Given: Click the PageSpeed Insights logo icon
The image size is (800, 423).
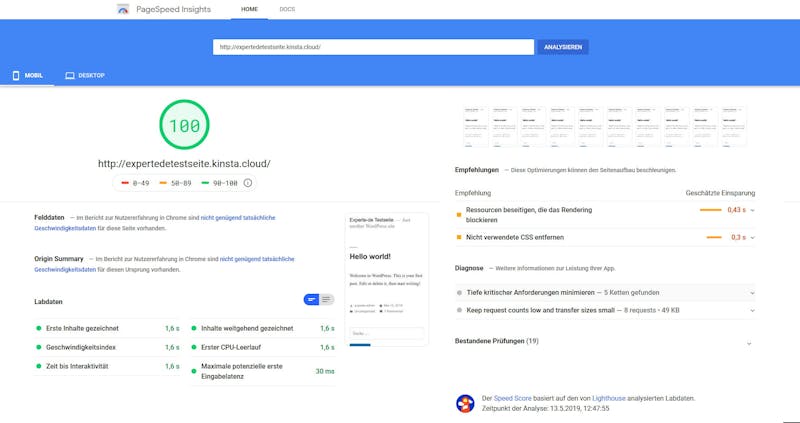Looking at the screenshot, I should click(x=123, y=9).
